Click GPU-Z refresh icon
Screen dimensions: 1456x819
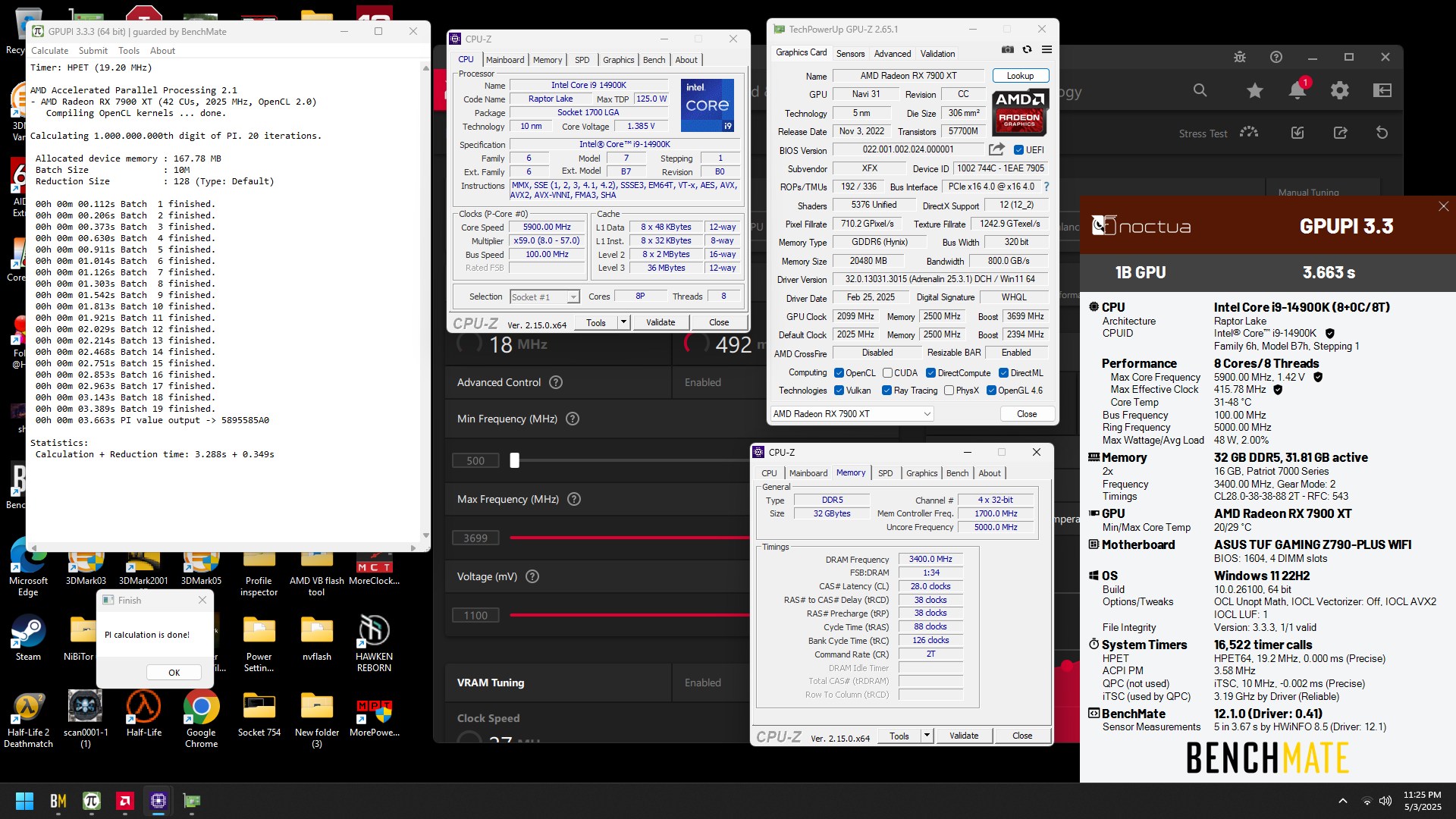tap(1027, 50)
